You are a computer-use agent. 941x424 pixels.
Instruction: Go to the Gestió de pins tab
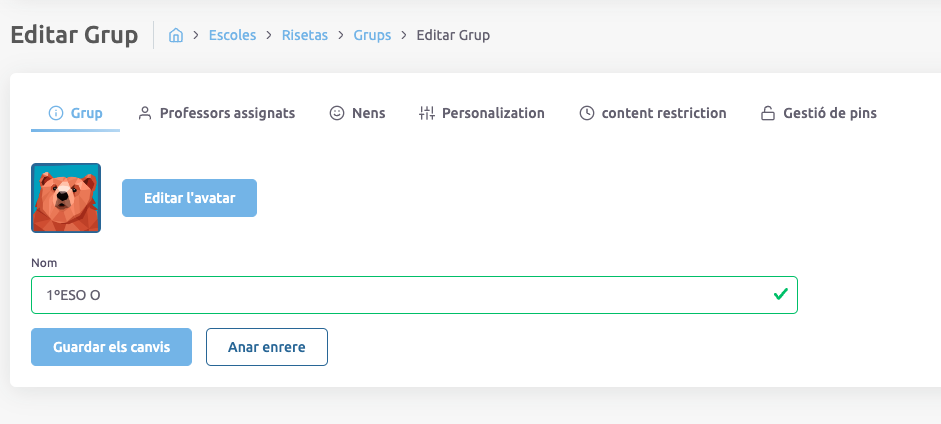(830, 113)
